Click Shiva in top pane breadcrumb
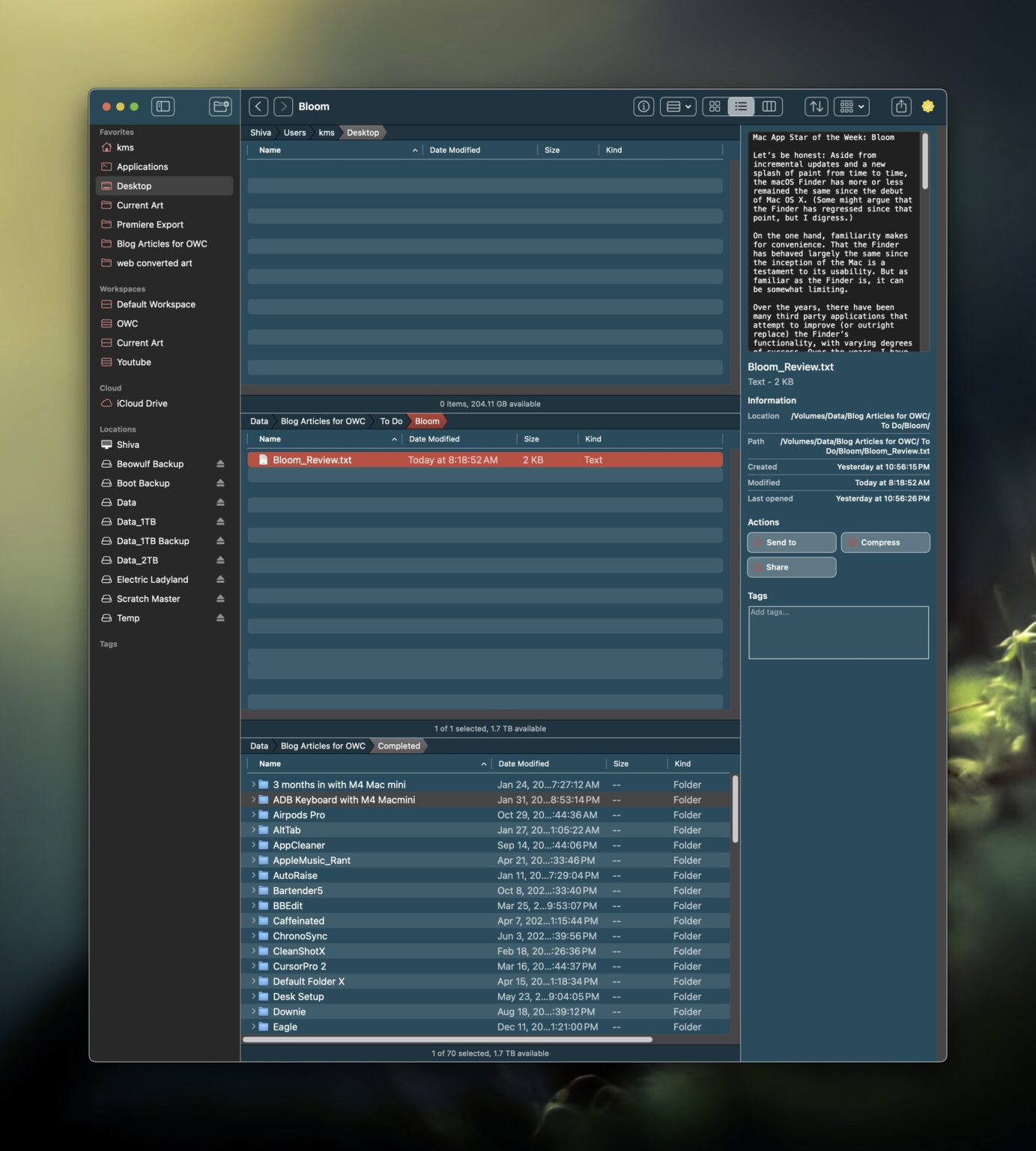This screenshot has height=1151, width=1036. pyautogui.click(x=261, y=133)
